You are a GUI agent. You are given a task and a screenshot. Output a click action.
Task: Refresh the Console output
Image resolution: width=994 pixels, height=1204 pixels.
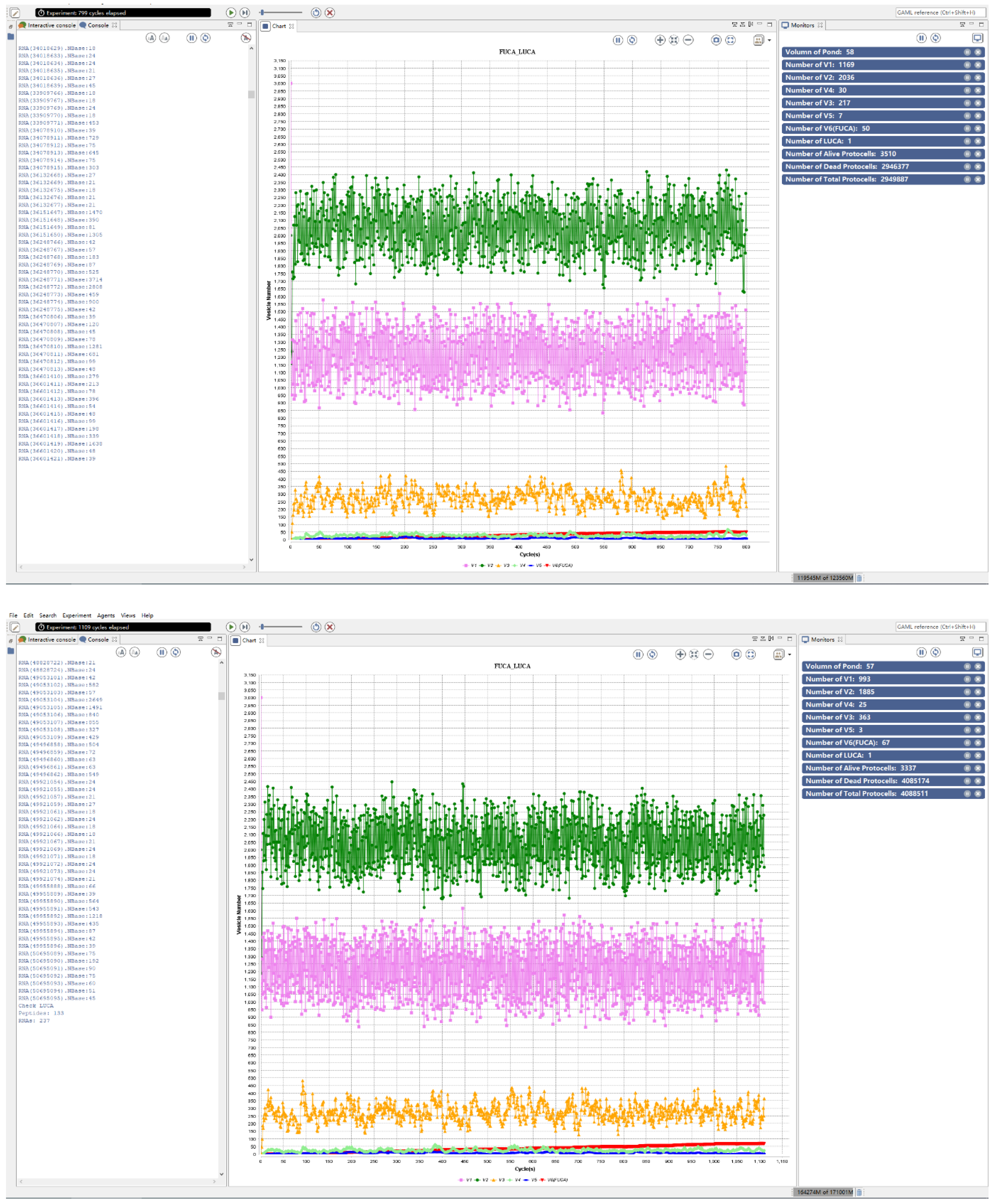click(x=206, y=38)
